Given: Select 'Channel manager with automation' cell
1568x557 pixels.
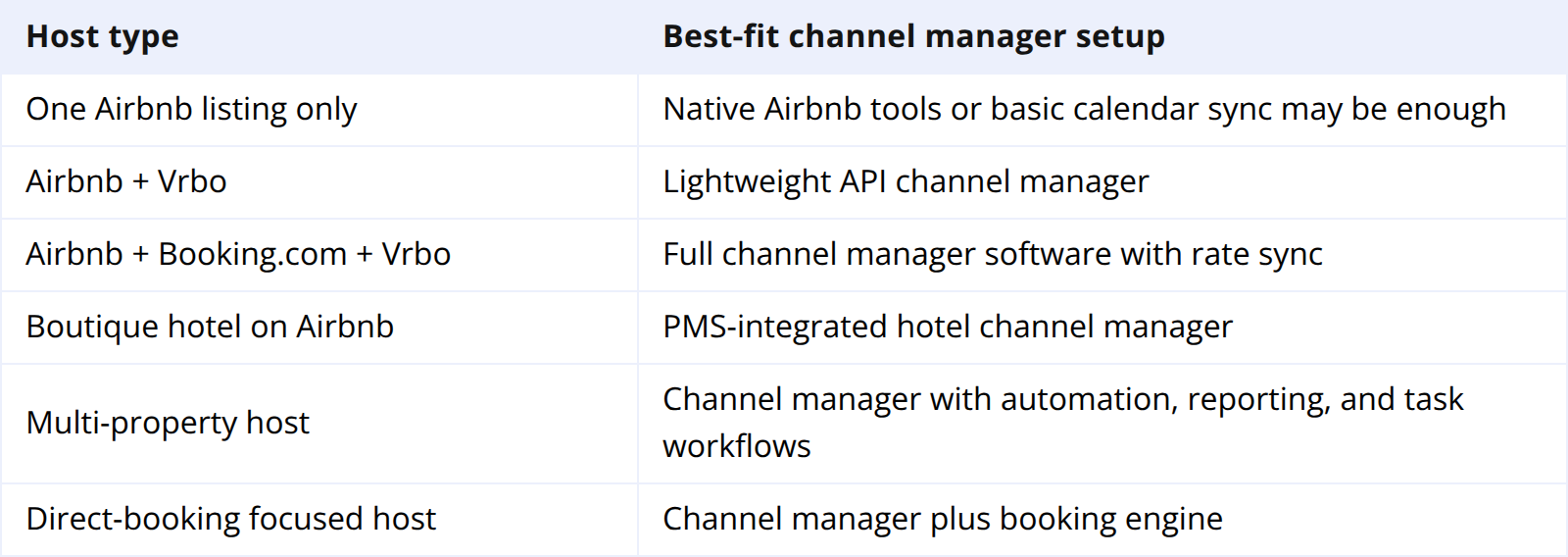Looking at the screenshot, I should pyautogui.click(x=1102, y=424).
